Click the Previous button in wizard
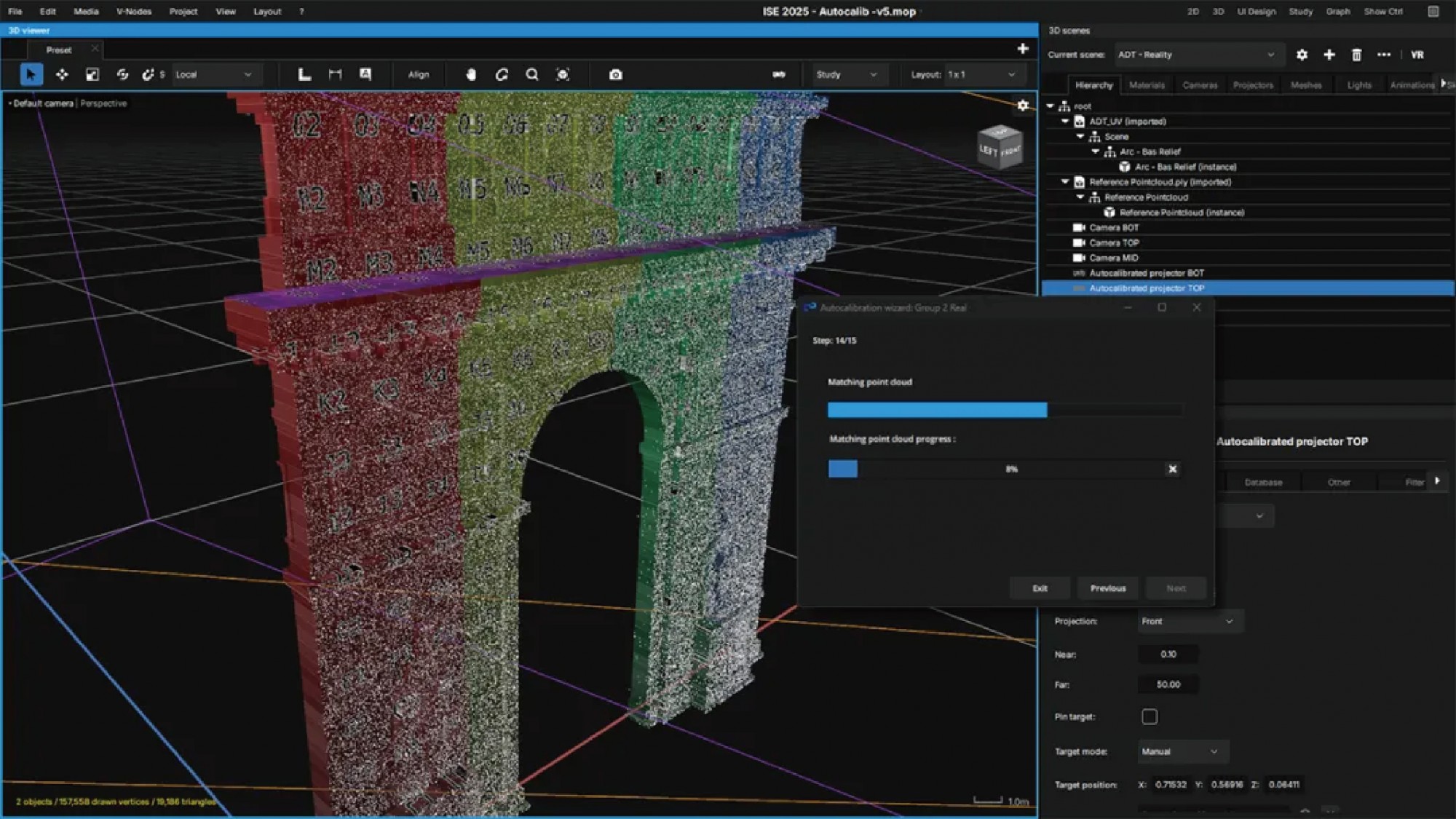The height and width of the screenshot is (819, 1456). pos(1108,588)
